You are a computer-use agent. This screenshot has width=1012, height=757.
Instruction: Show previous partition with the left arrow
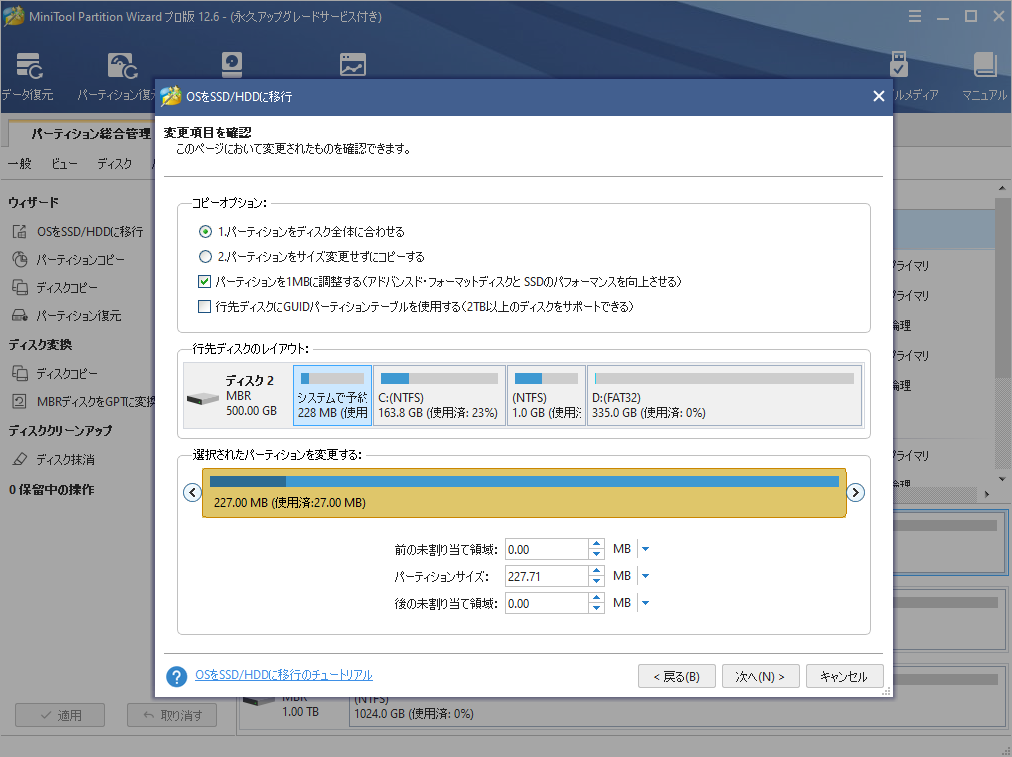(x=192, y=492)
